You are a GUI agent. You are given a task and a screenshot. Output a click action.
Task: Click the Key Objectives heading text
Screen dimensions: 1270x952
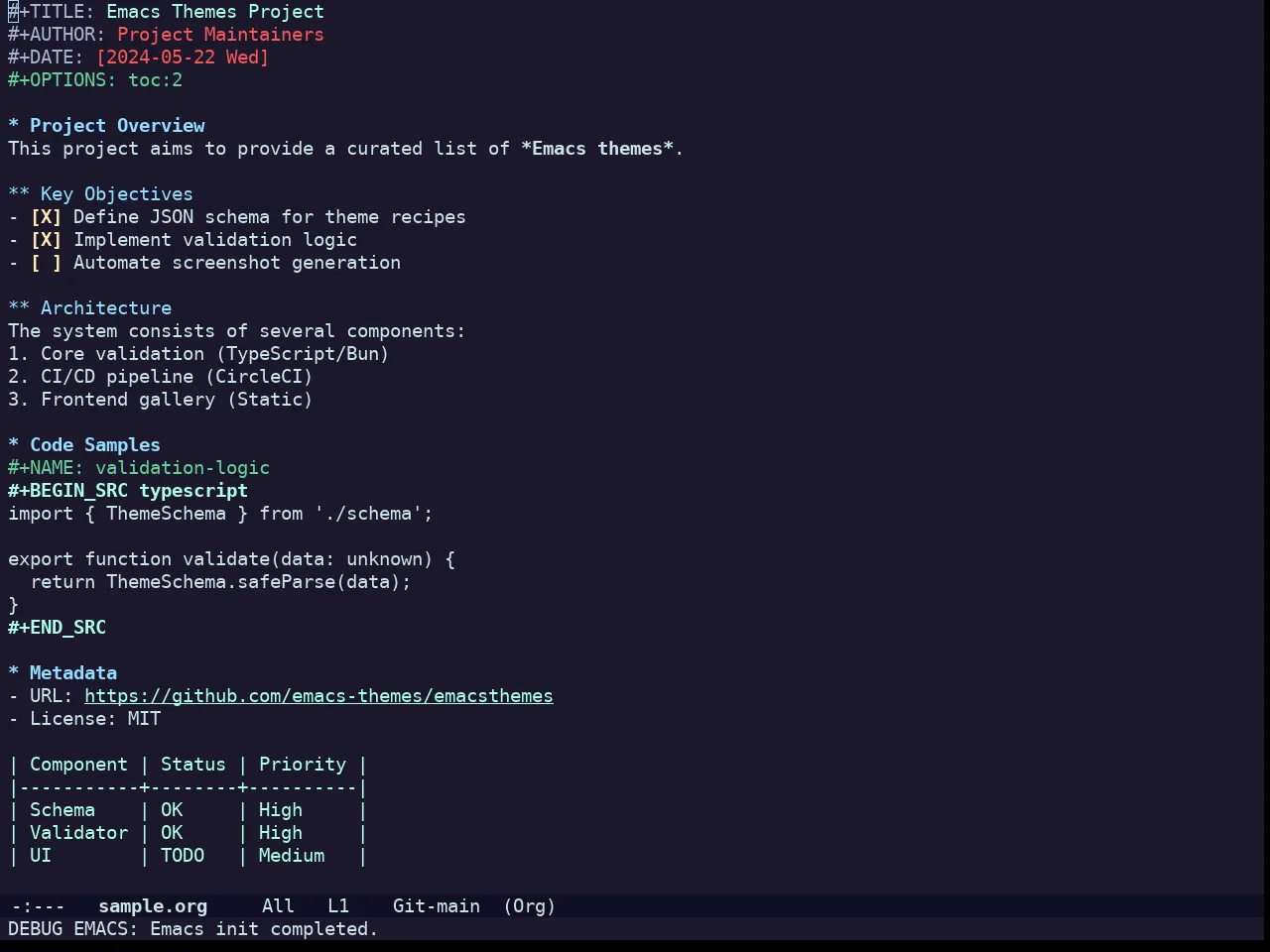(117, 194)
